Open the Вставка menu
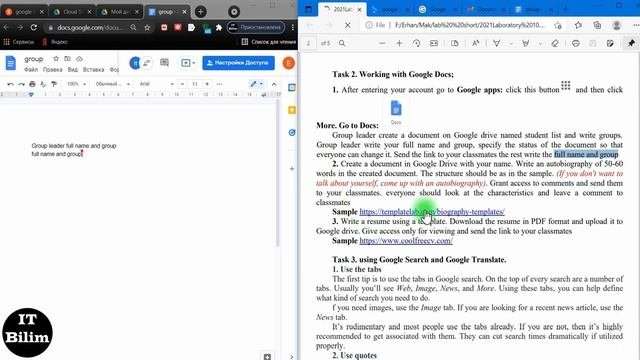 click(x=93, y=70)
